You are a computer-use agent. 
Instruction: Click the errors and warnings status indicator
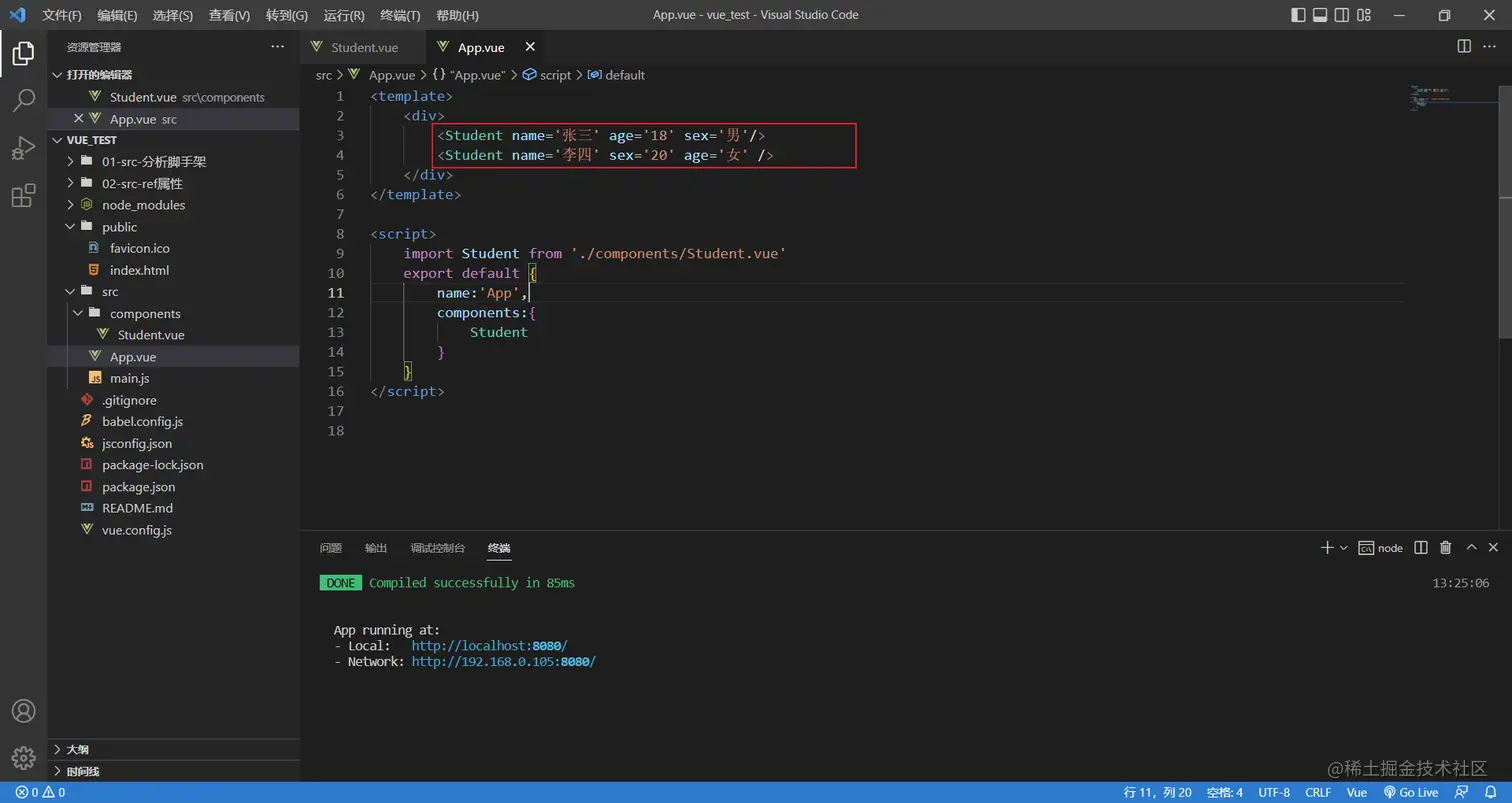(x=40, y=792)
